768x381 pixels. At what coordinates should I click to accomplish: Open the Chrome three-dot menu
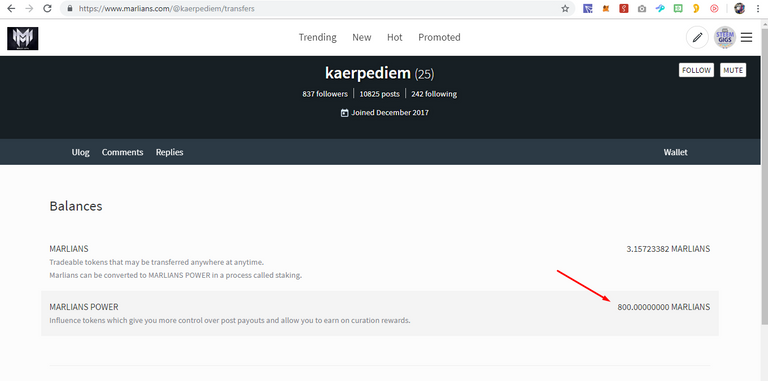point(758,8)
